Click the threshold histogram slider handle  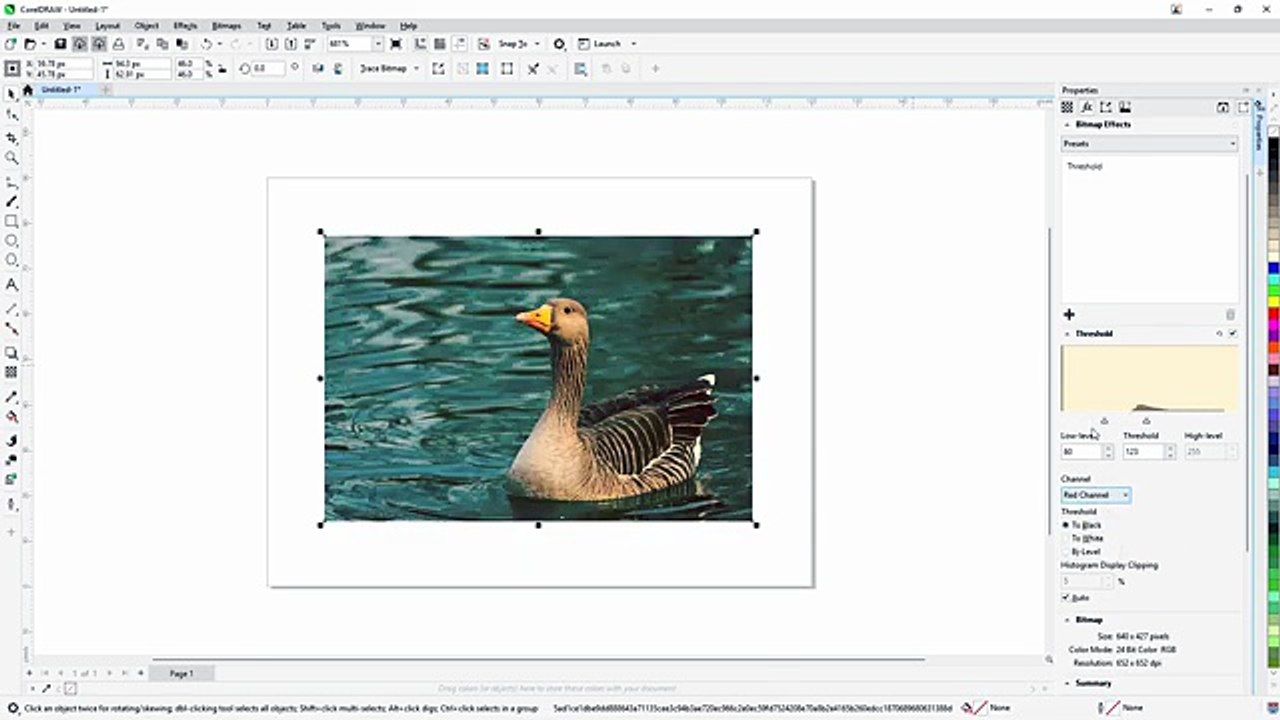pyautogui.click(x=1146, y=421)
